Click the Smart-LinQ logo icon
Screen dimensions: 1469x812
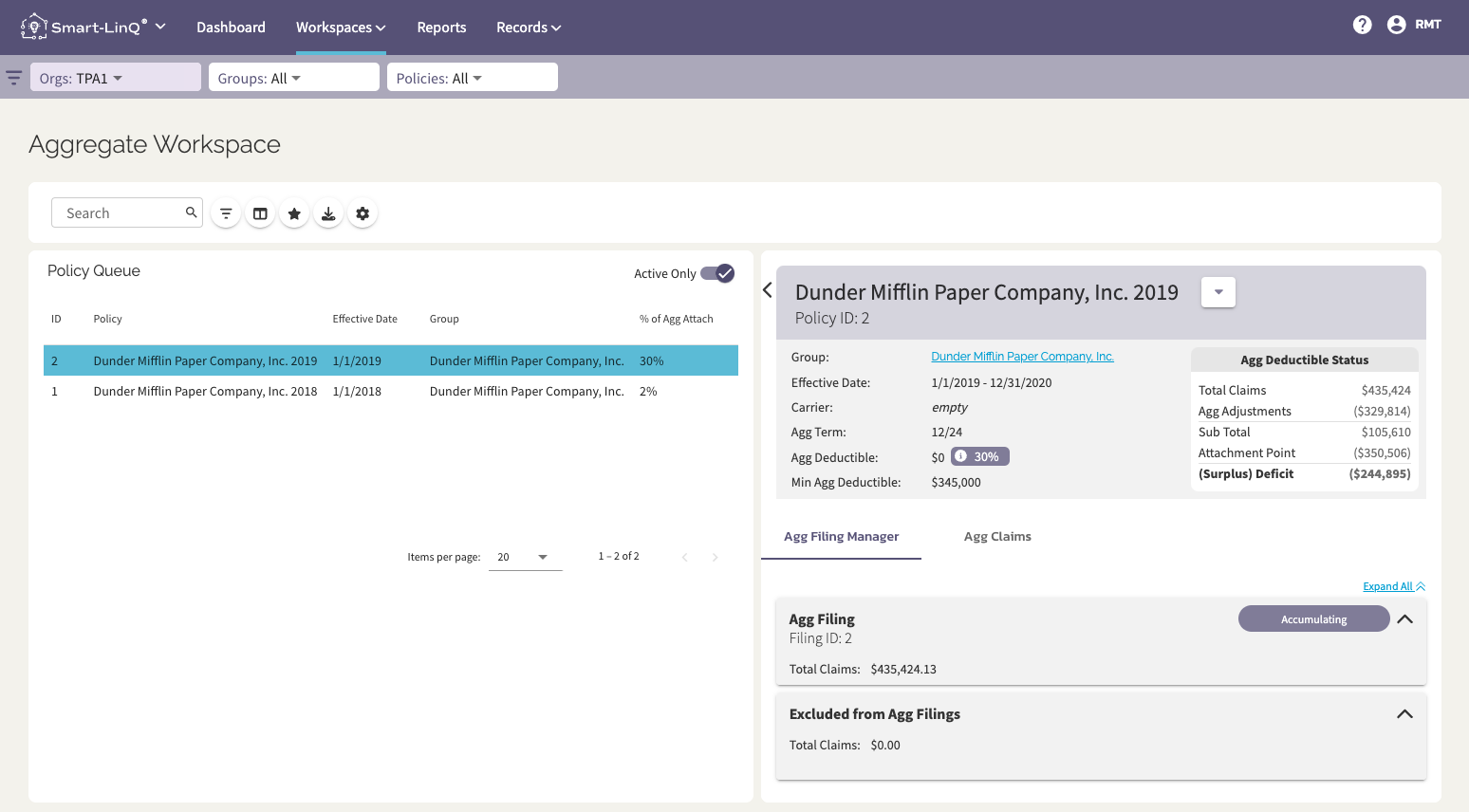pos(34,27)
